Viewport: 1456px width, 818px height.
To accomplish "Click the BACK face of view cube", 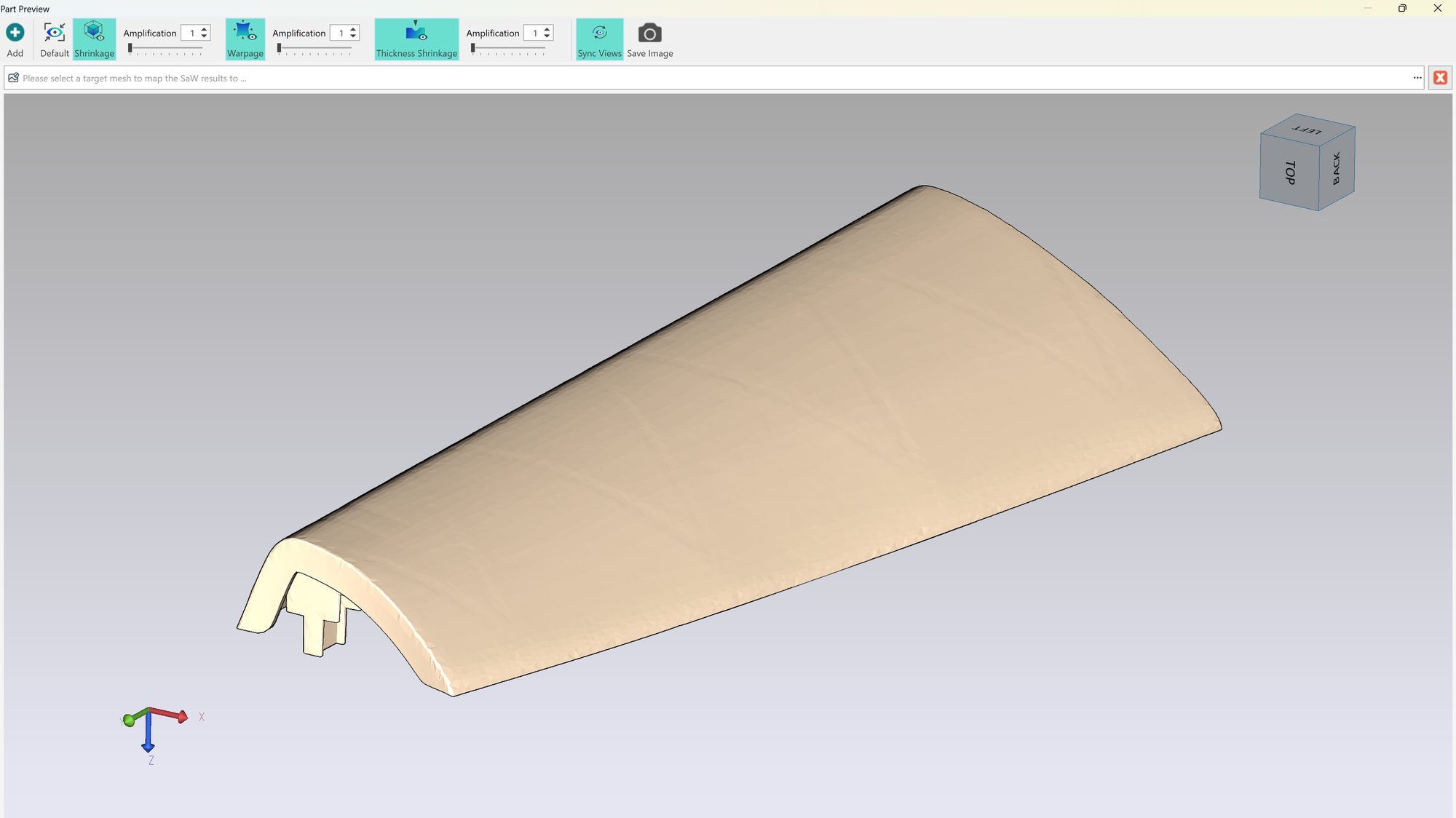I will (1337, 168).
